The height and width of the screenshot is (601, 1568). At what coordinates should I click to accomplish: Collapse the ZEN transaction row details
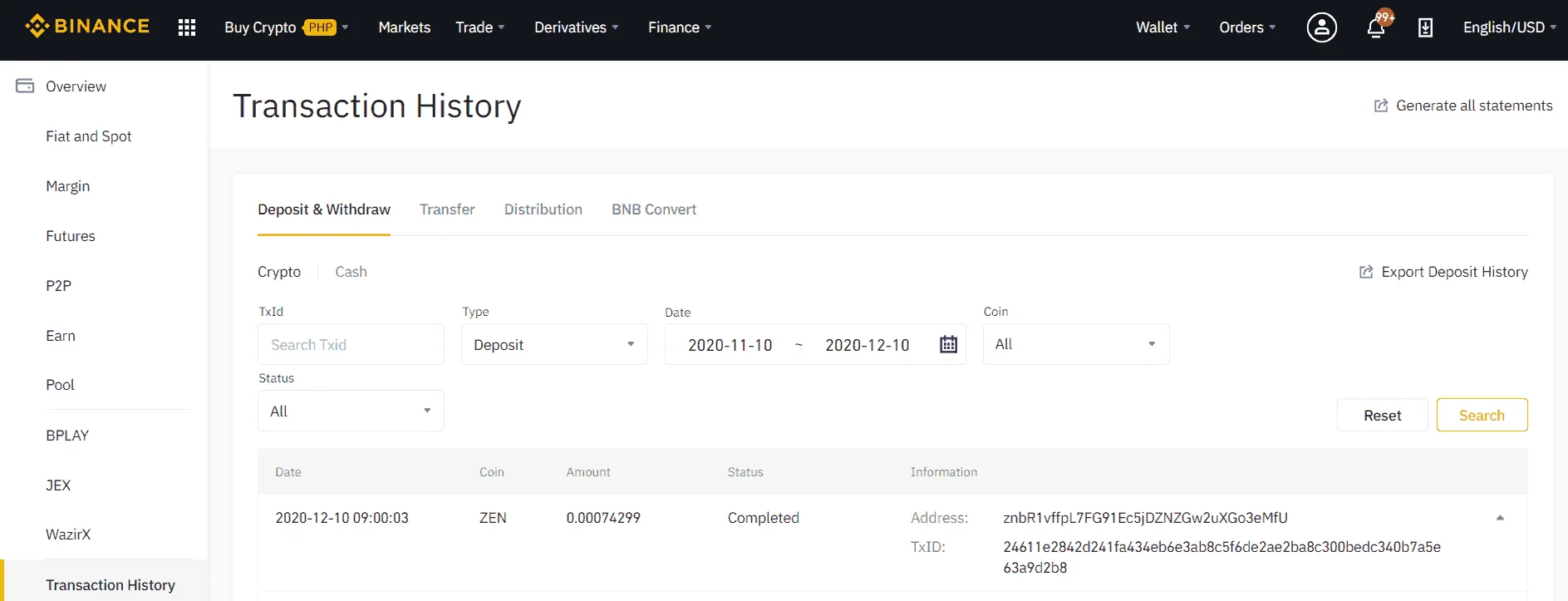click(x=1500, y=518)
